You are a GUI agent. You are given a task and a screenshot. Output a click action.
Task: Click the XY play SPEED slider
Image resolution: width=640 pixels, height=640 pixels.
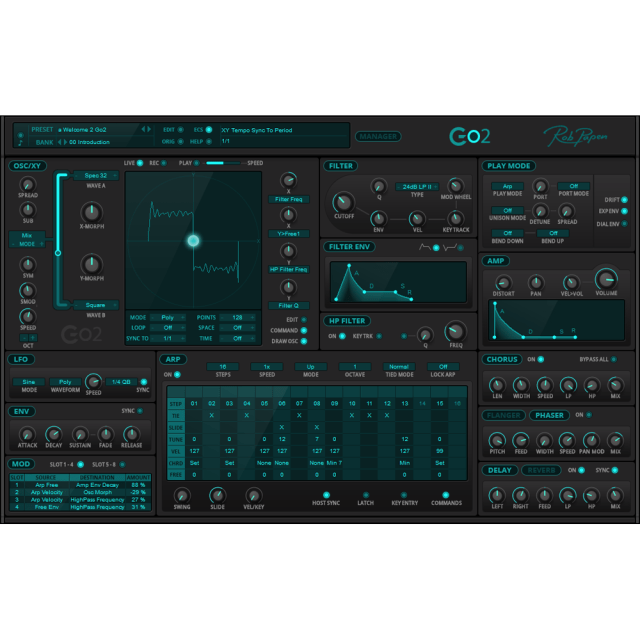(x=223, y=163)
